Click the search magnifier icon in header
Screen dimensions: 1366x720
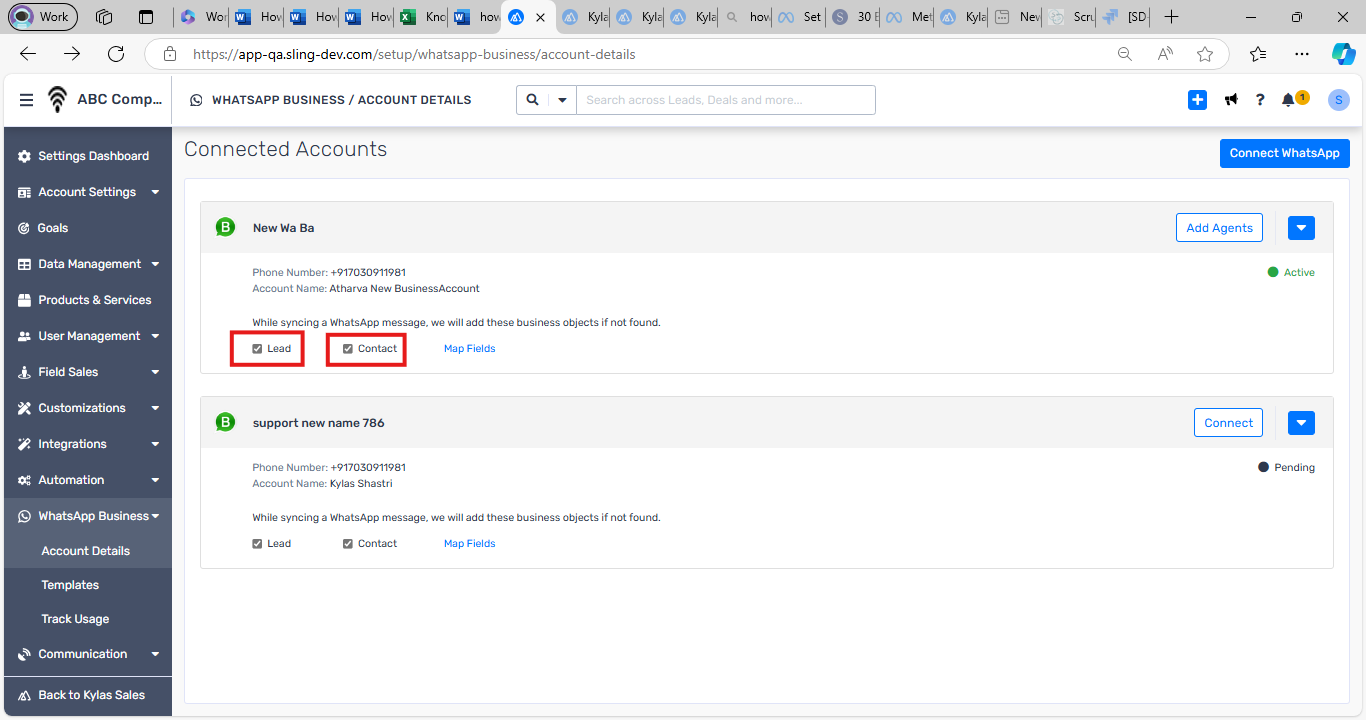(x=532, y=100)
